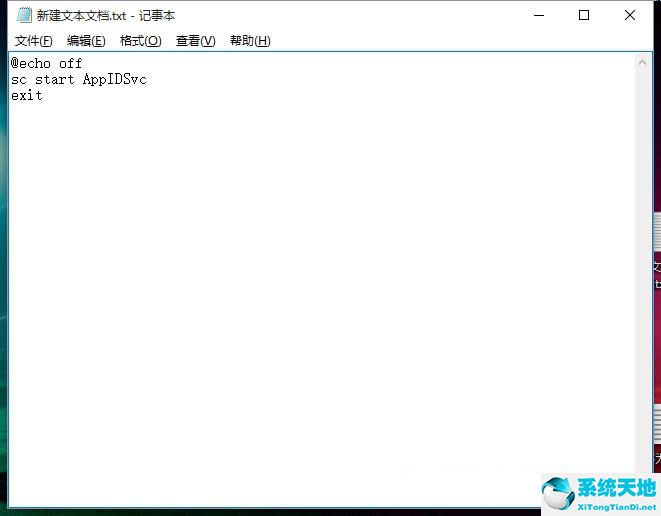661x516 pixels.
Task: Click the word "sc" starting line two
Action: (19, 79)
